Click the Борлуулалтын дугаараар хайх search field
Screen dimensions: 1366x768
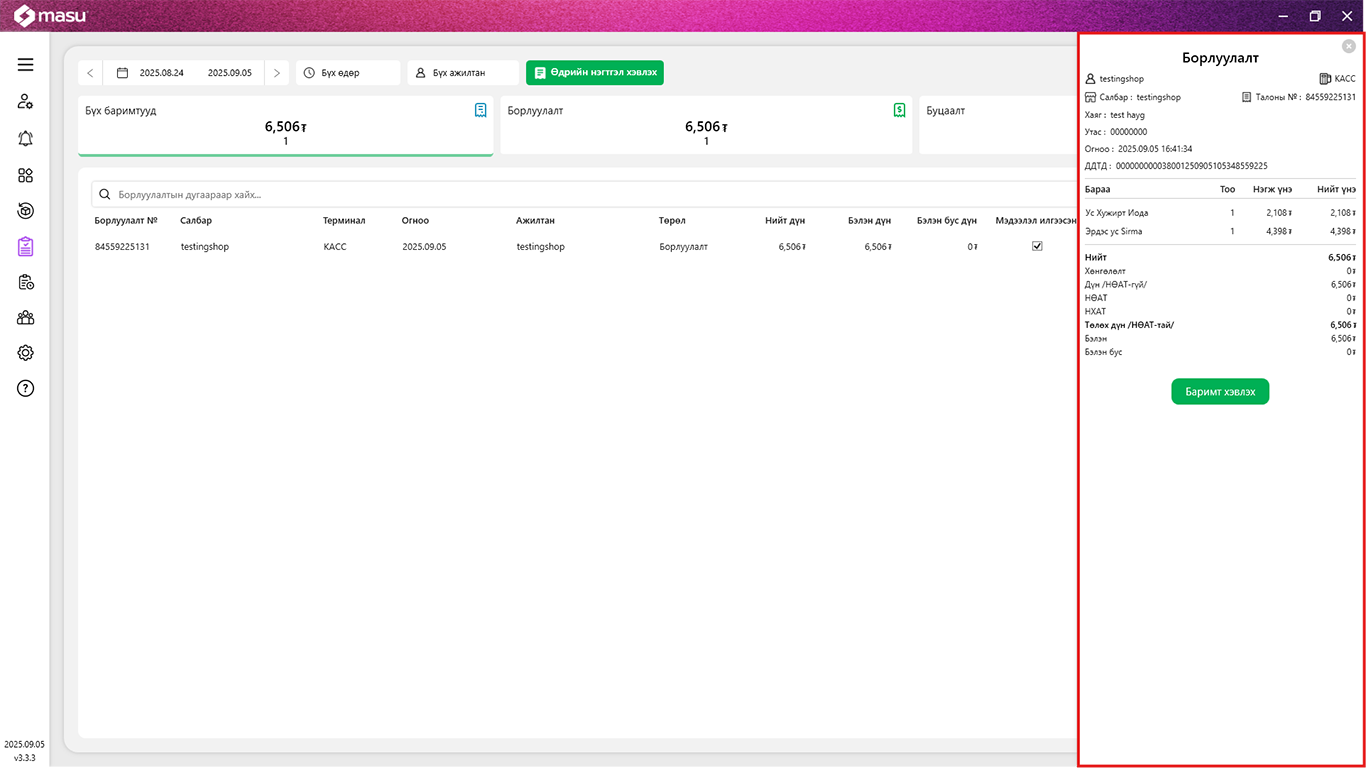tap(580, 195)
